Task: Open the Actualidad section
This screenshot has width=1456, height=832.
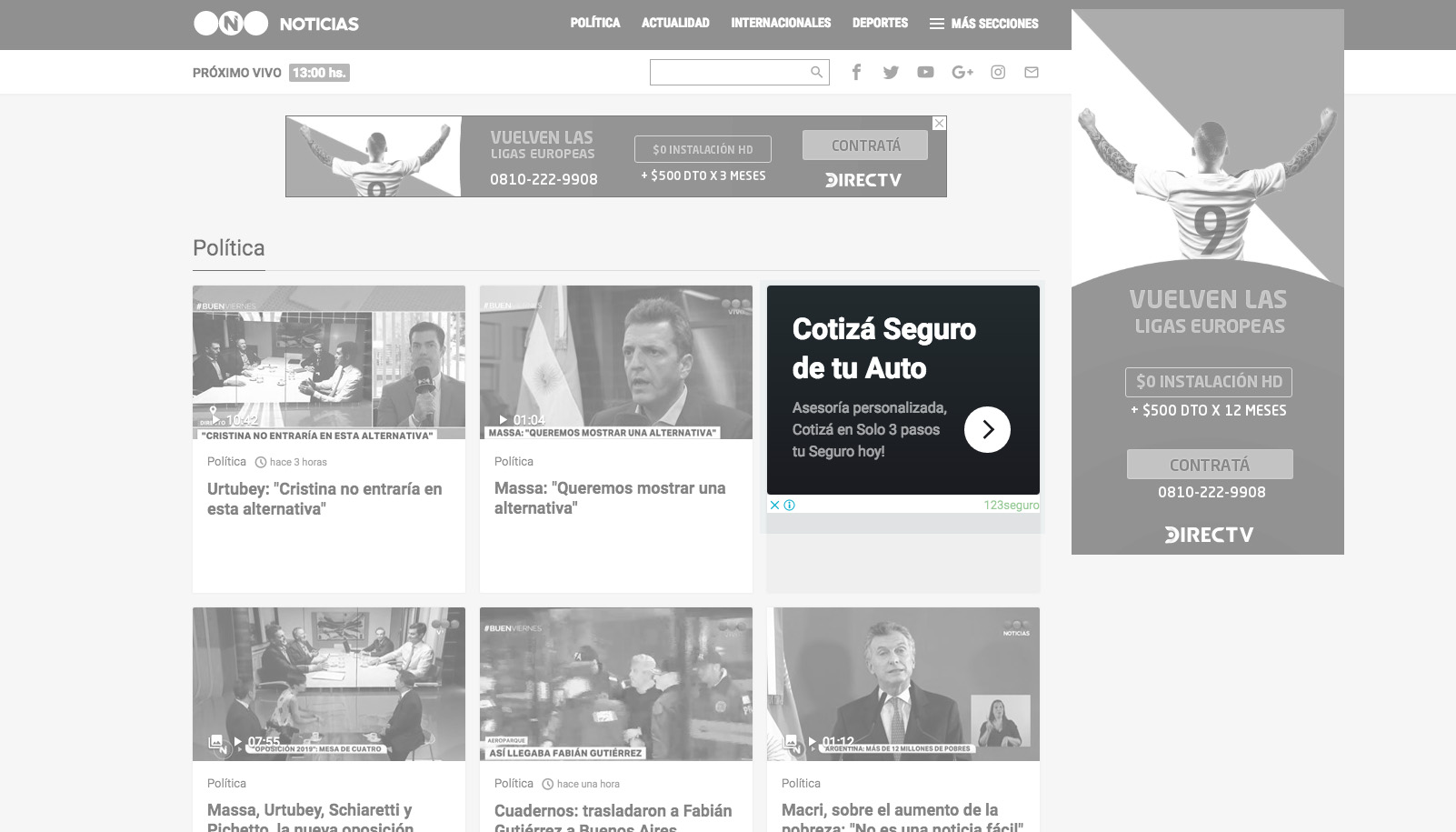Action: coord(675,24)
